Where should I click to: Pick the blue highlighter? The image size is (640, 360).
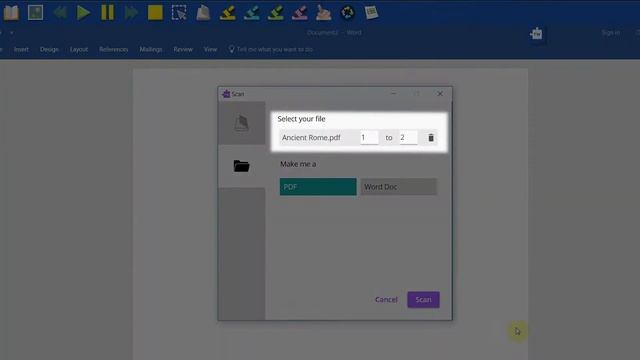pyautogui.click(x=251, y=13)
